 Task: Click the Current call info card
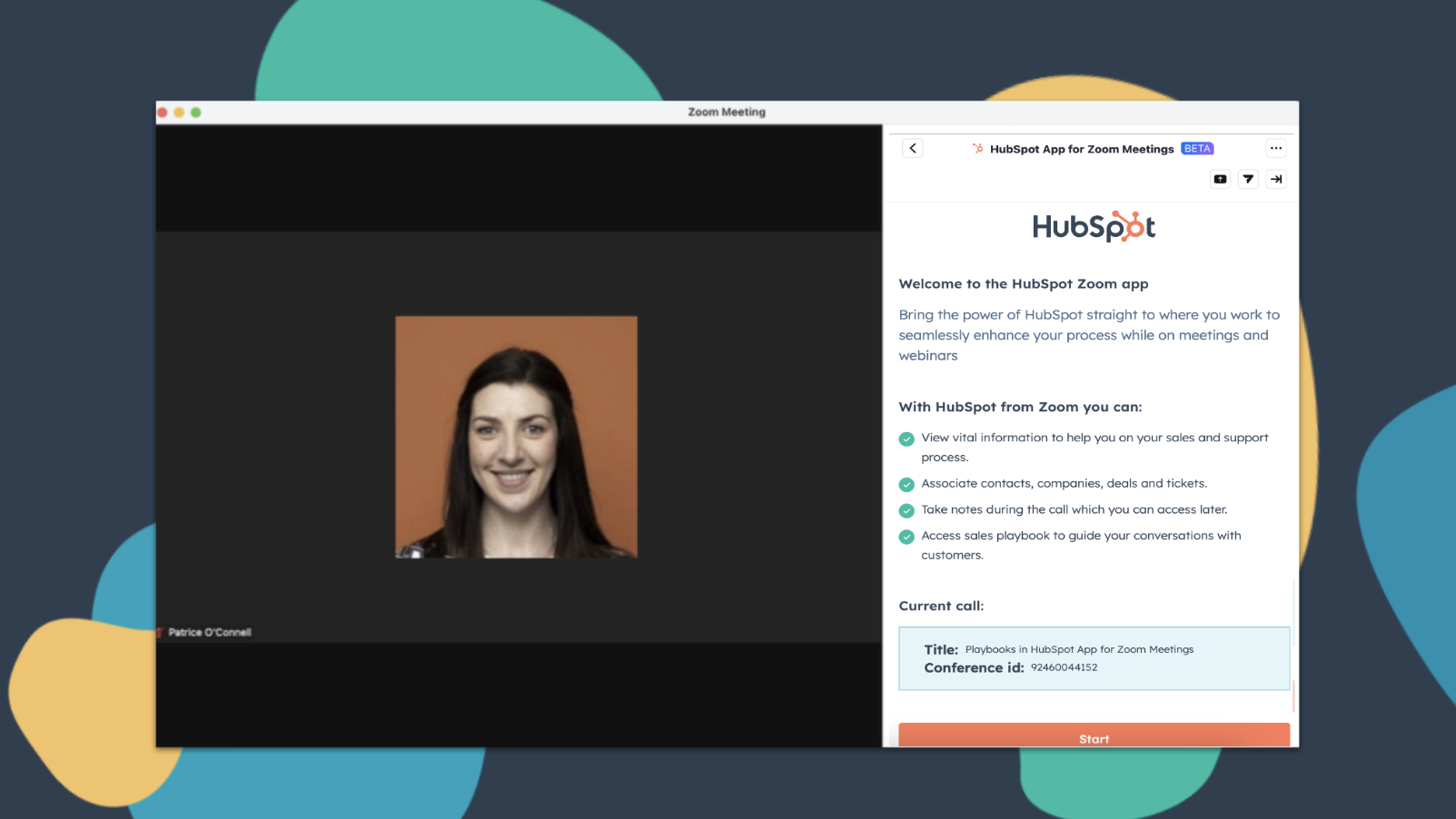pos(1094,658)
